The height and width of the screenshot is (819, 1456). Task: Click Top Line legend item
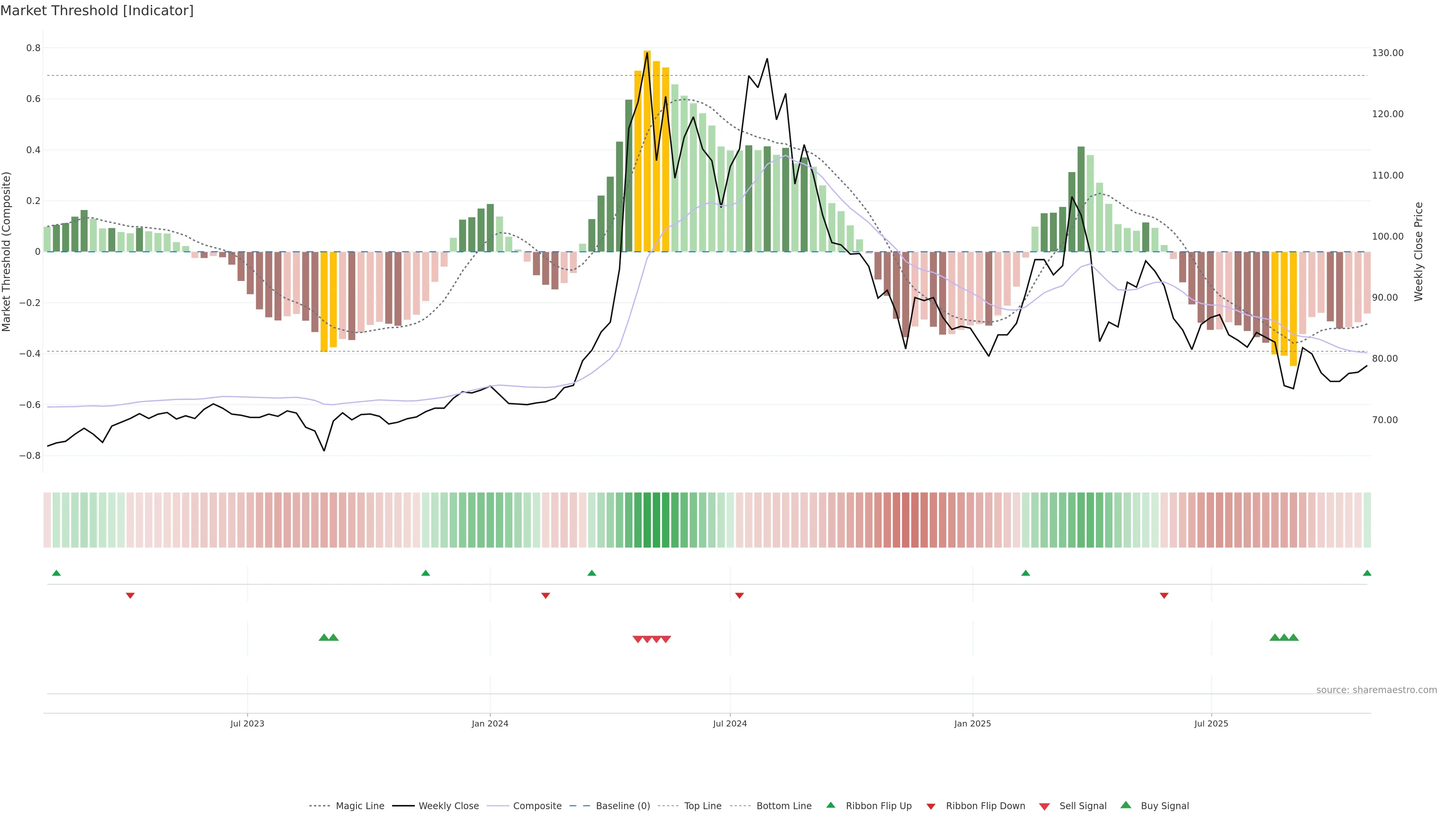[703, 806]
